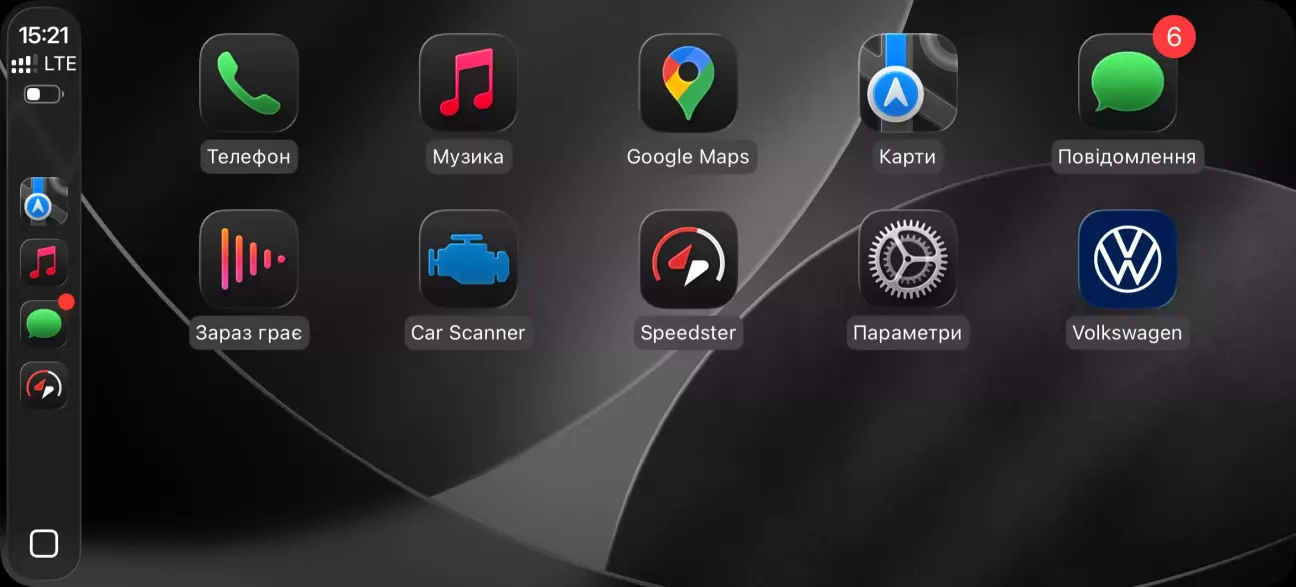The width and height of the screenshot is (1296, 587).
Task: Tap the Карти label text
Action: tap(908, 157)
